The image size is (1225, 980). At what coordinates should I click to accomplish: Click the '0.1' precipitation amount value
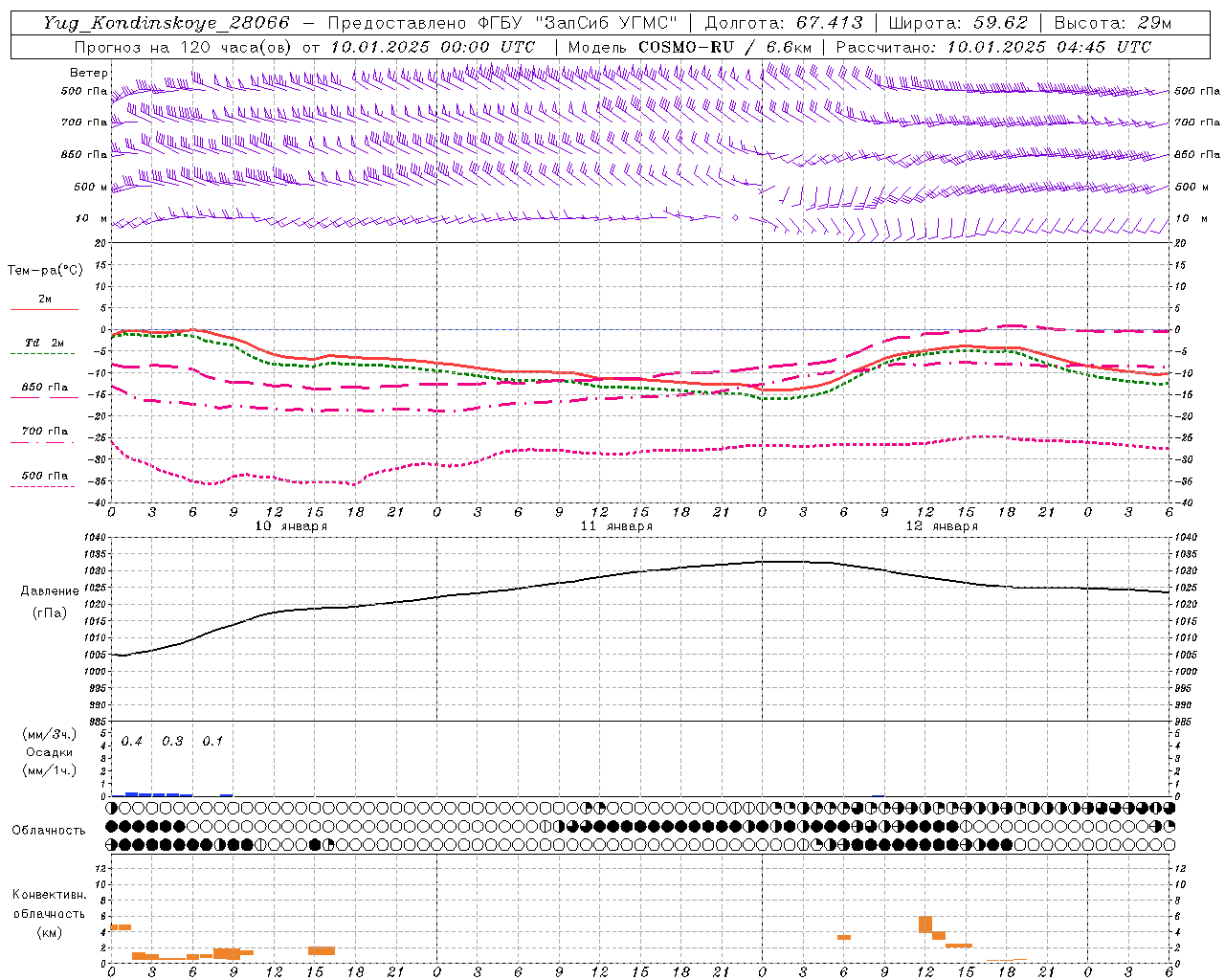[212, 742]
